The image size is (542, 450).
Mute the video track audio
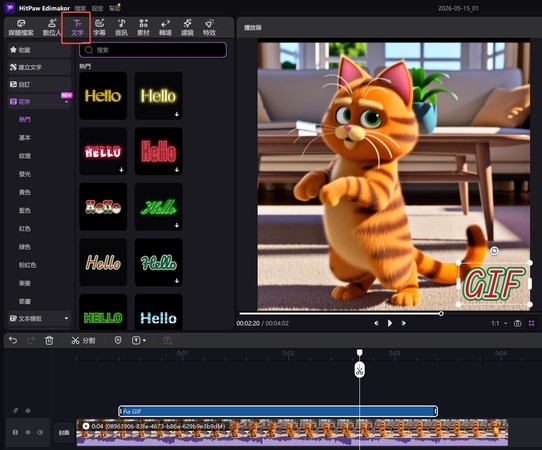[x=40, y=432]
